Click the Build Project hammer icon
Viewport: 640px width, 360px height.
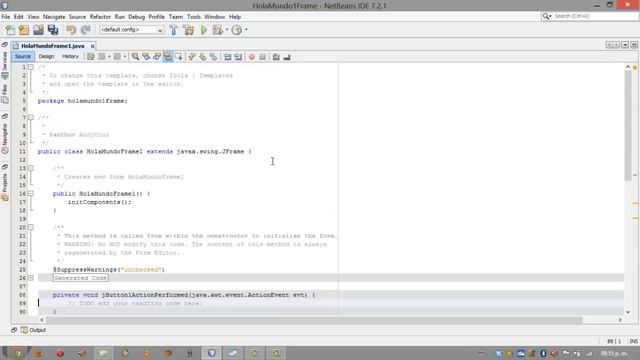[173, 30]
